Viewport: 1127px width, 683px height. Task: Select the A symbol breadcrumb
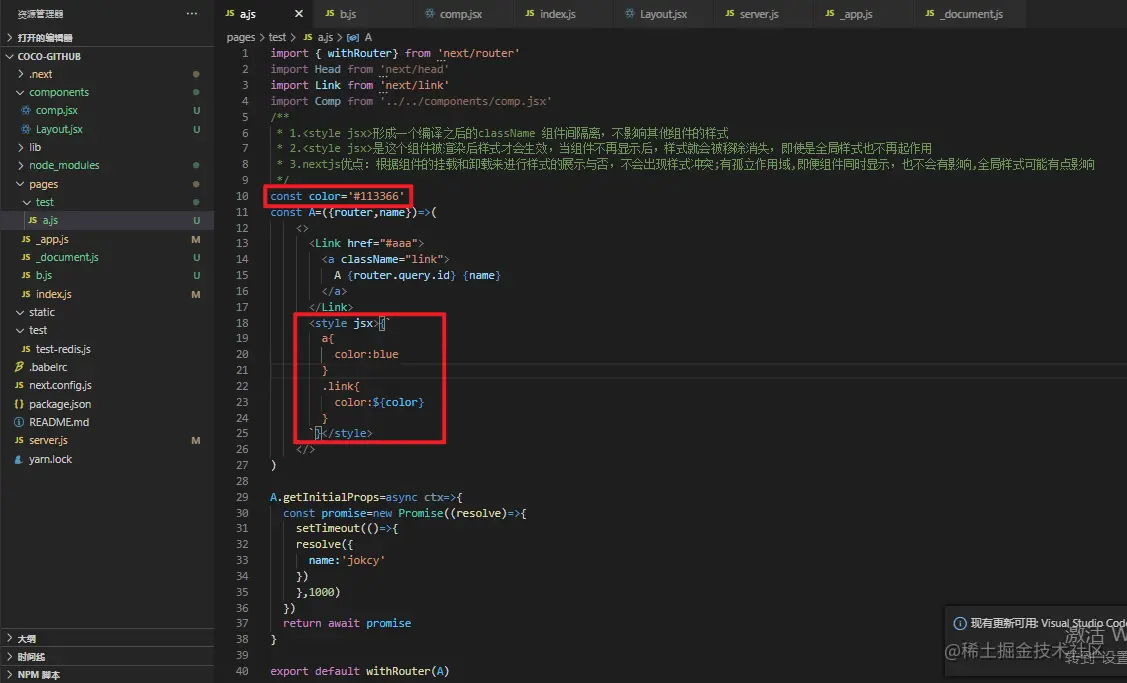tap(368, 37)
